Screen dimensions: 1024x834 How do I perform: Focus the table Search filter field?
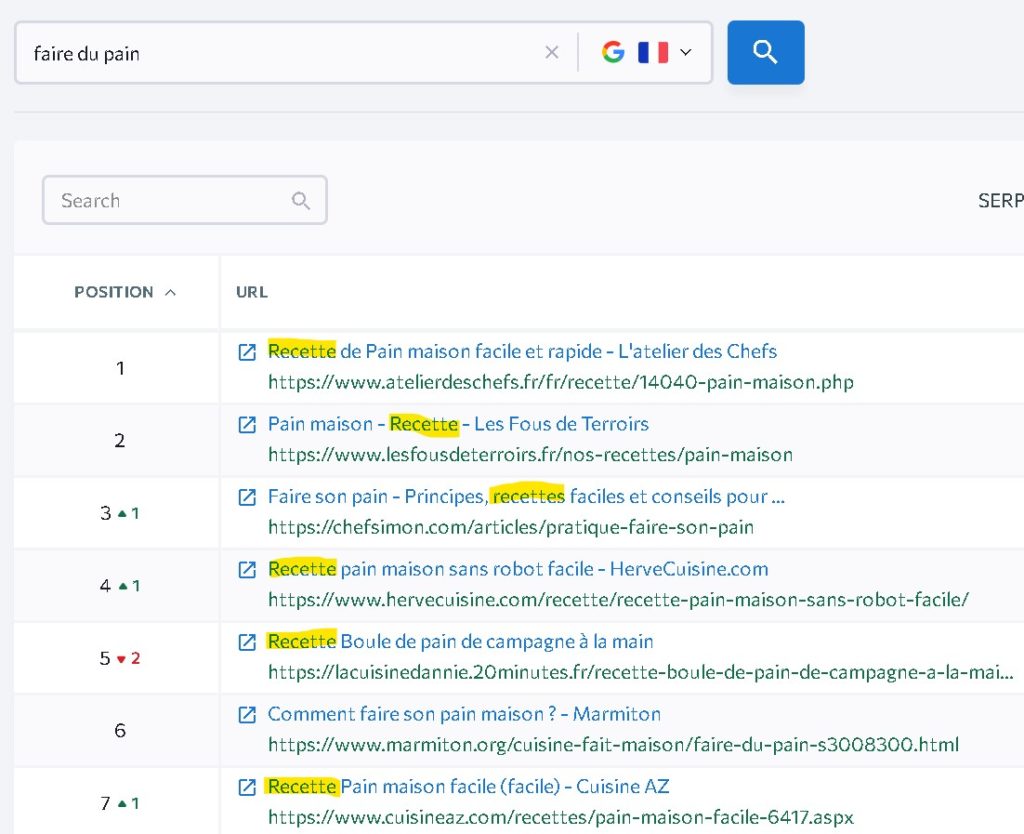point(184,200)
